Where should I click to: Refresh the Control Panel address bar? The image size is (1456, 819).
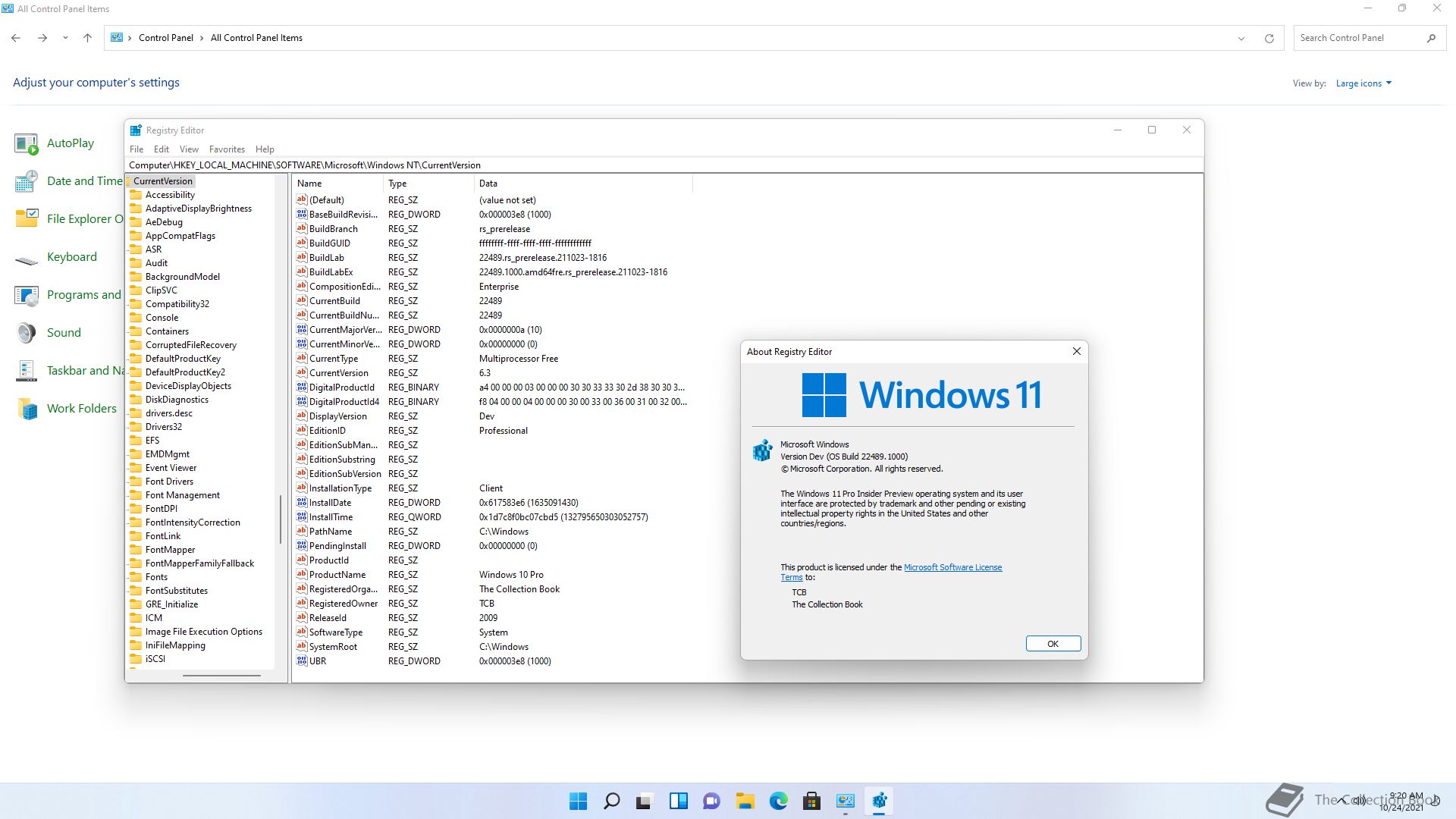tap(1269, 38)
